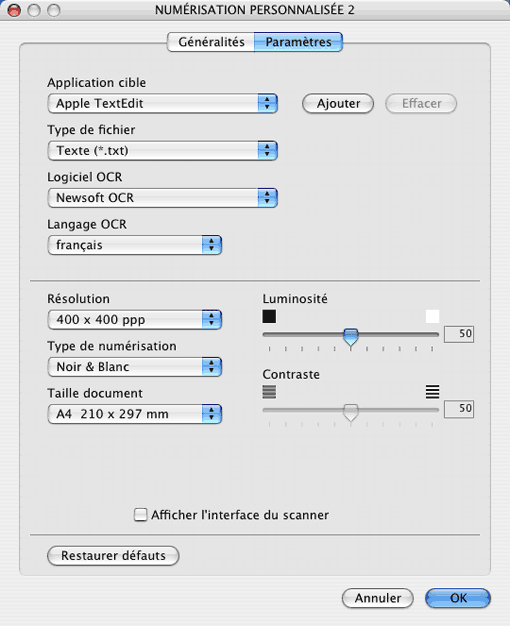Click the Luminosité value field showing 50
This screenshot has width=510, height=626.
(x=459, y=334)
